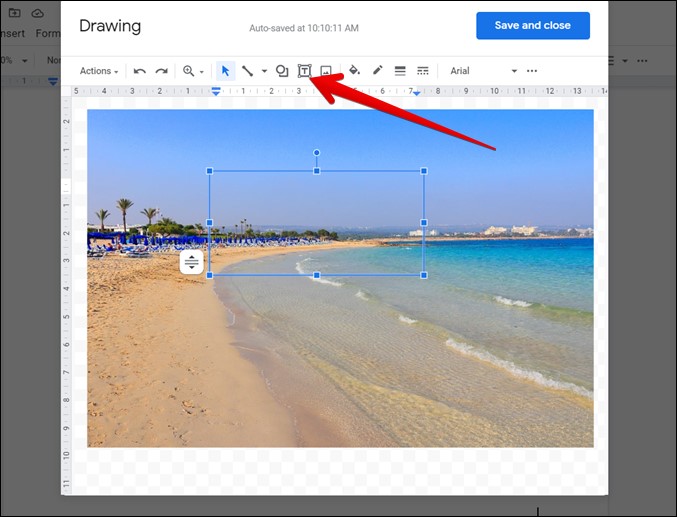Open the border weight options
Viewport: 677px width, 517px height.
[400, 71]
